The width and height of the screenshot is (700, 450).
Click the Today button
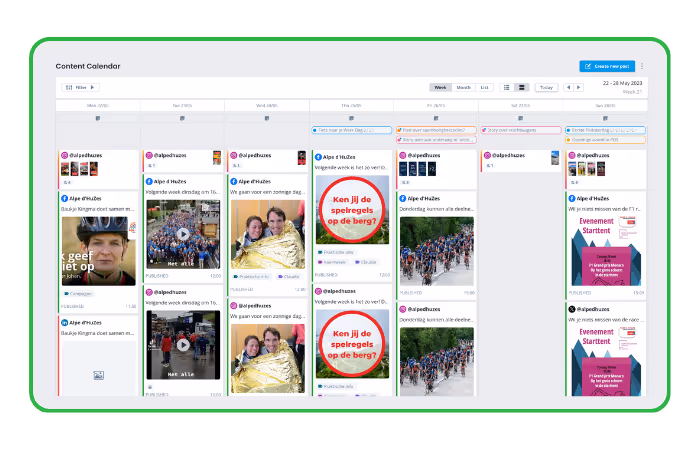point(546,88)
